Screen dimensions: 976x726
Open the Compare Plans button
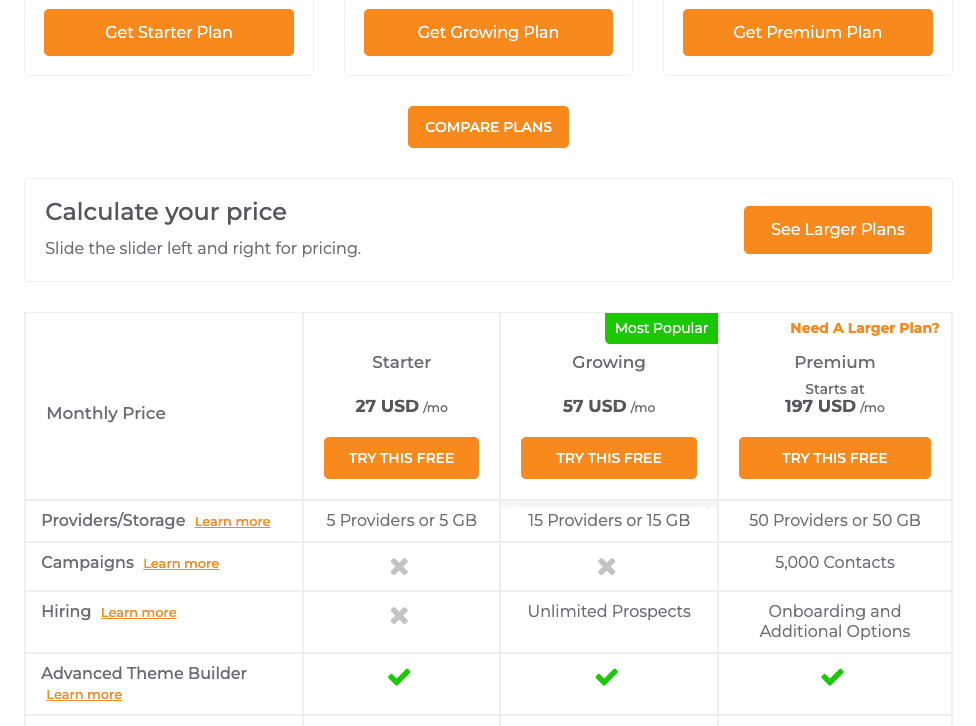(x=488, y=127)
